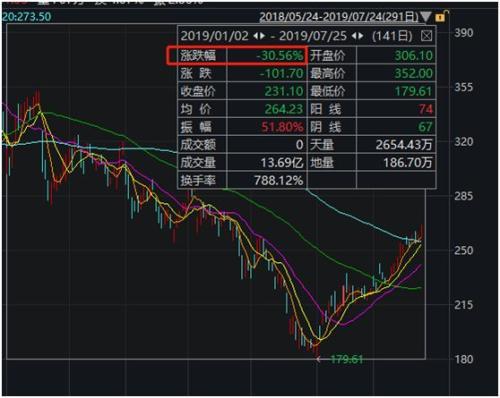Click the 180 price axis label
Screen dimensions: 500x398
[463, 359]
